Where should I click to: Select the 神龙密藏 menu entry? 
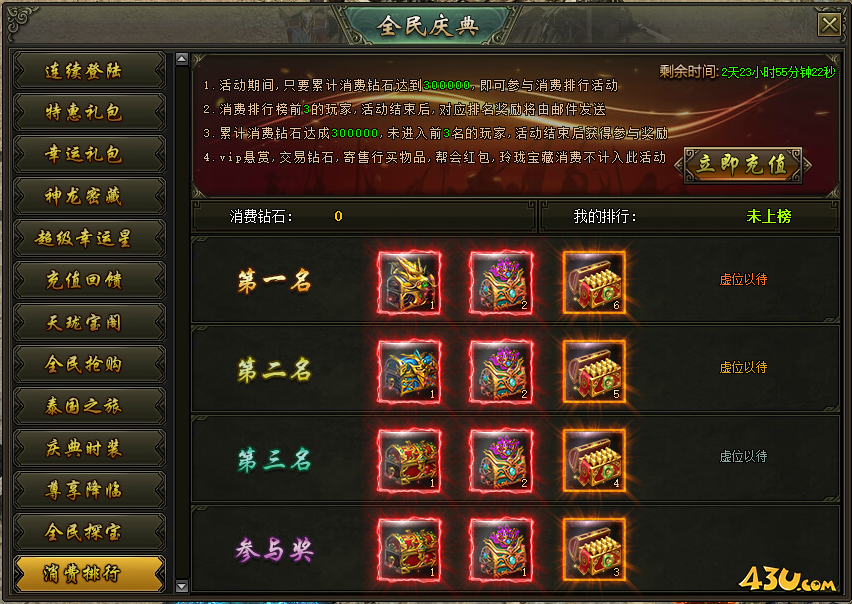(x=90, y=196)
